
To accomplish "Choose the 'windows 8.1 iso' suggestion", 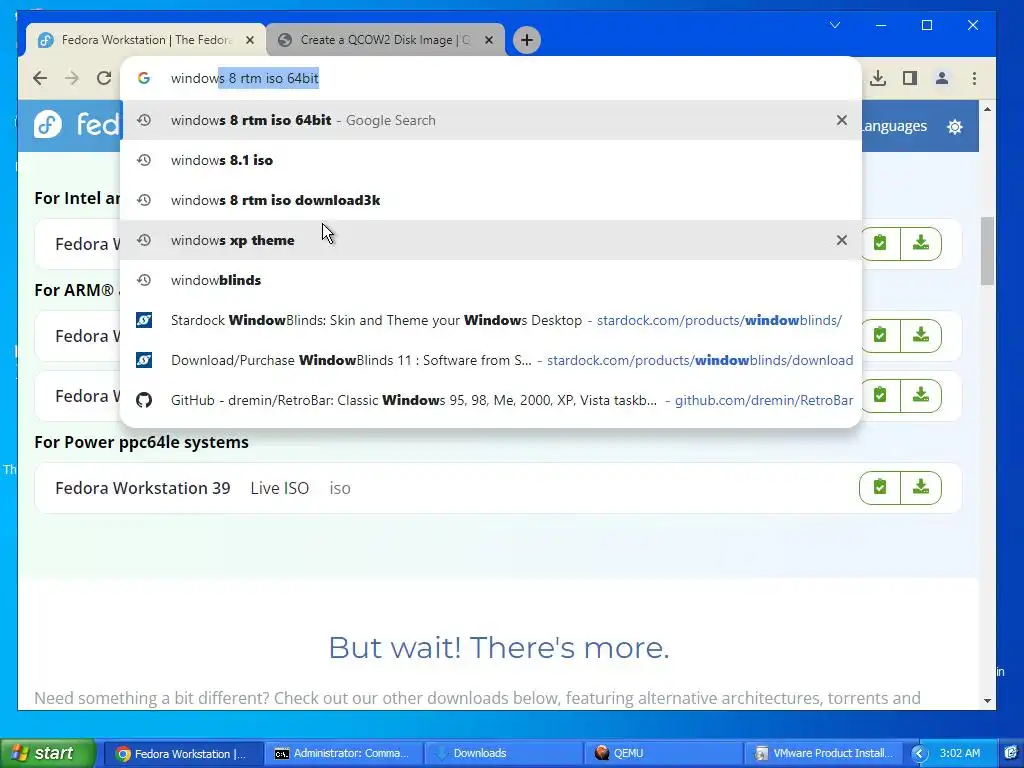I will [x=491, y=160].
